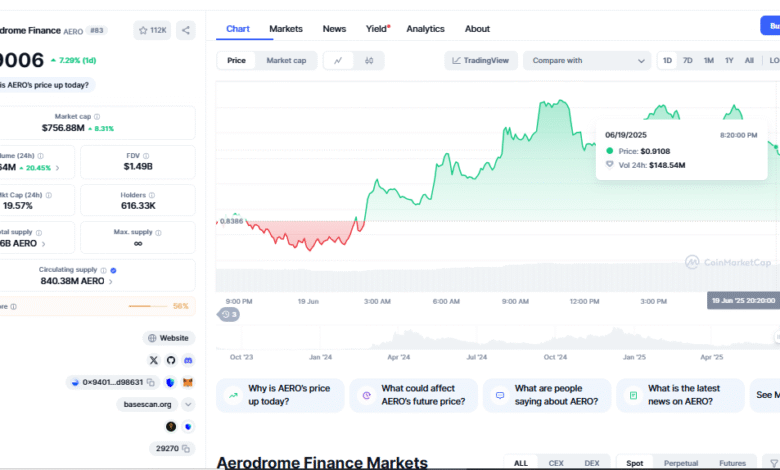780x470 pixels.
Task: Click the blue round wallet icon
Action: coord(188,426)
